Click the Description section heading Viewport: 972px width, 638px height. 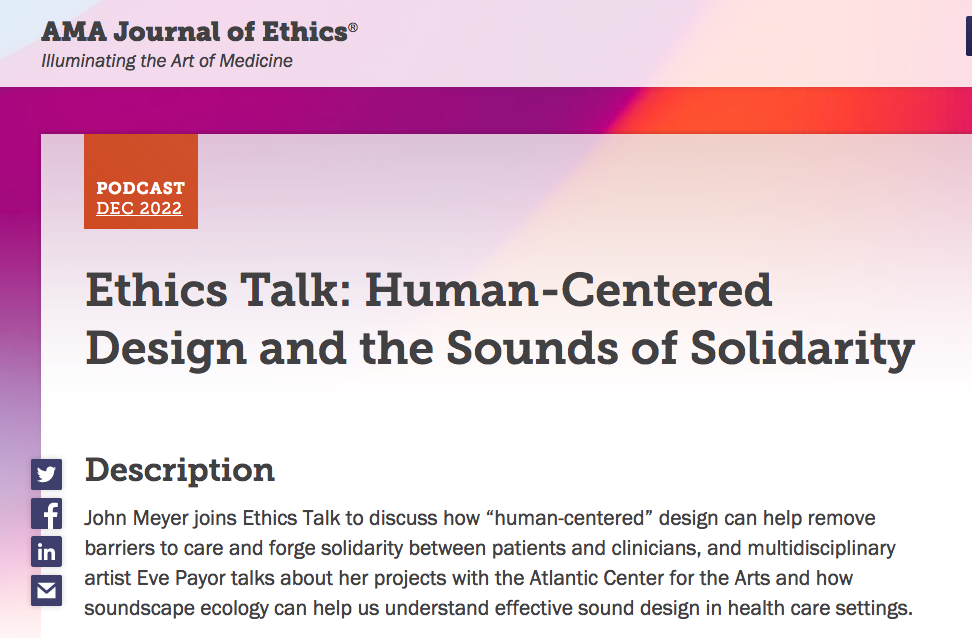180,469
